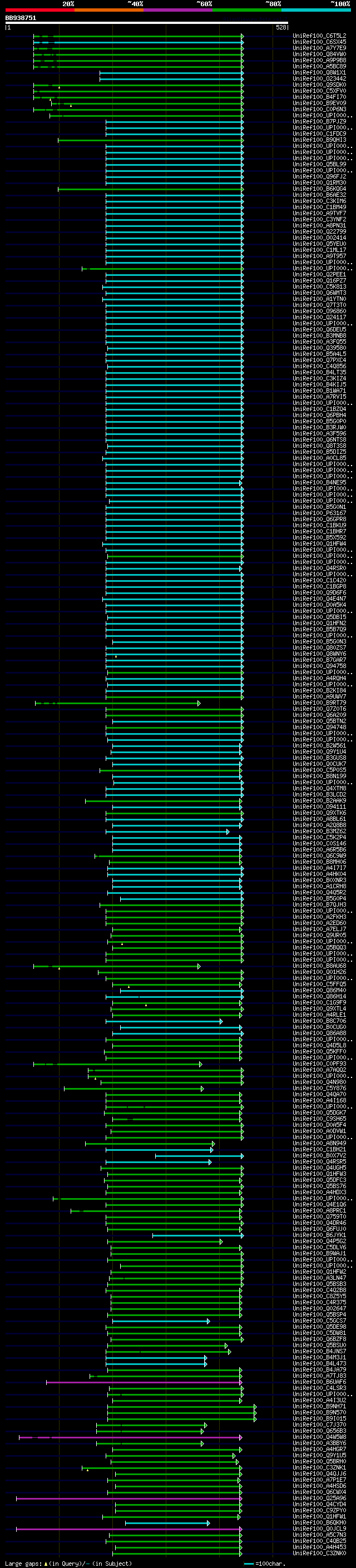
Task: Click the orange ~40% identity legend segment
Action: click(x=109, y=10)
